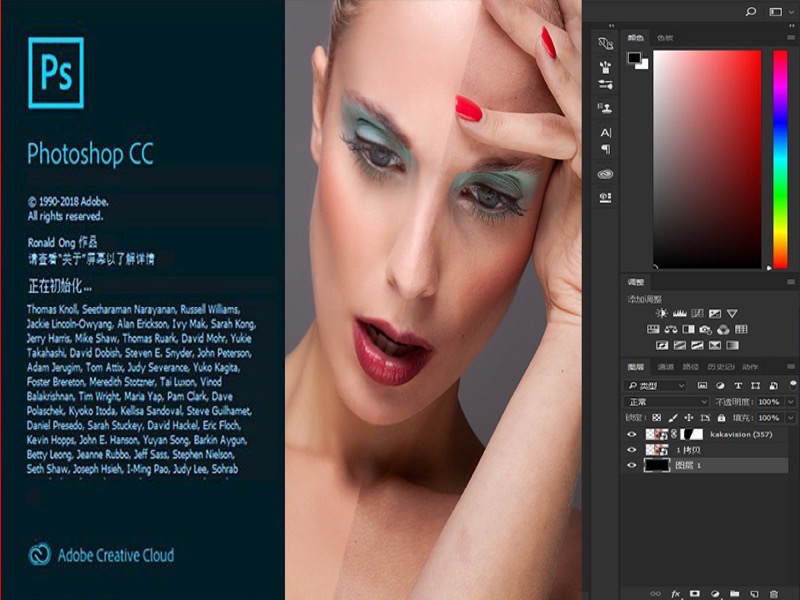
Task: Add a Curves adjustment
Action: pos(697,313)
